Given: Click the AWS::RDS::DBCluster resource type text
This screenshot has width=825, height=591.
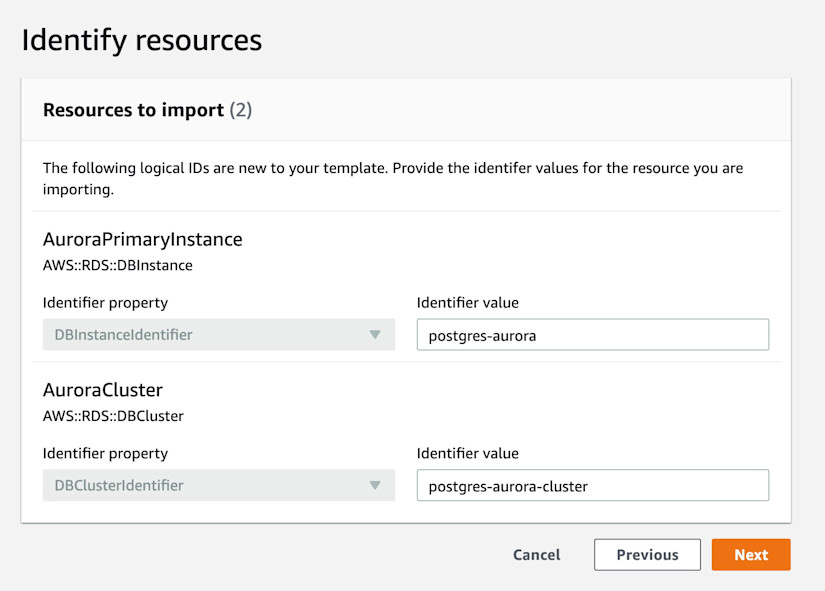Looking at the screenshot, I should click(113, 415).
